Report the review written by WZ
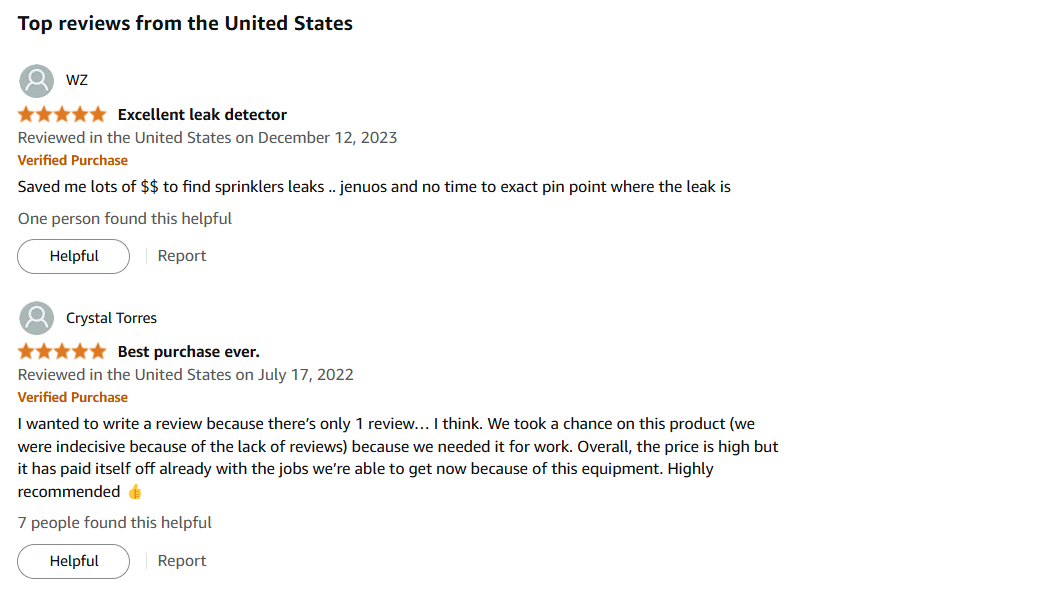 pos(182,256)
